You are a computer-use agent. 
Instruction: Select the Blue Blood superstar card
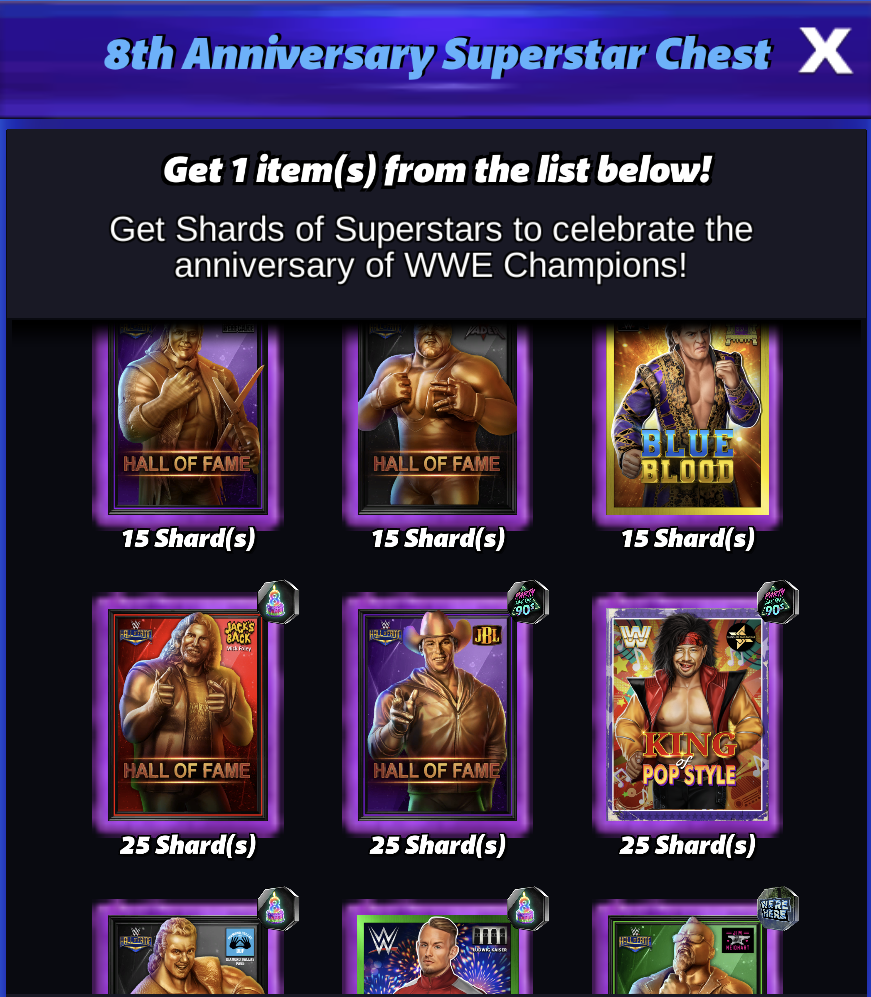[x=687, y=420]
